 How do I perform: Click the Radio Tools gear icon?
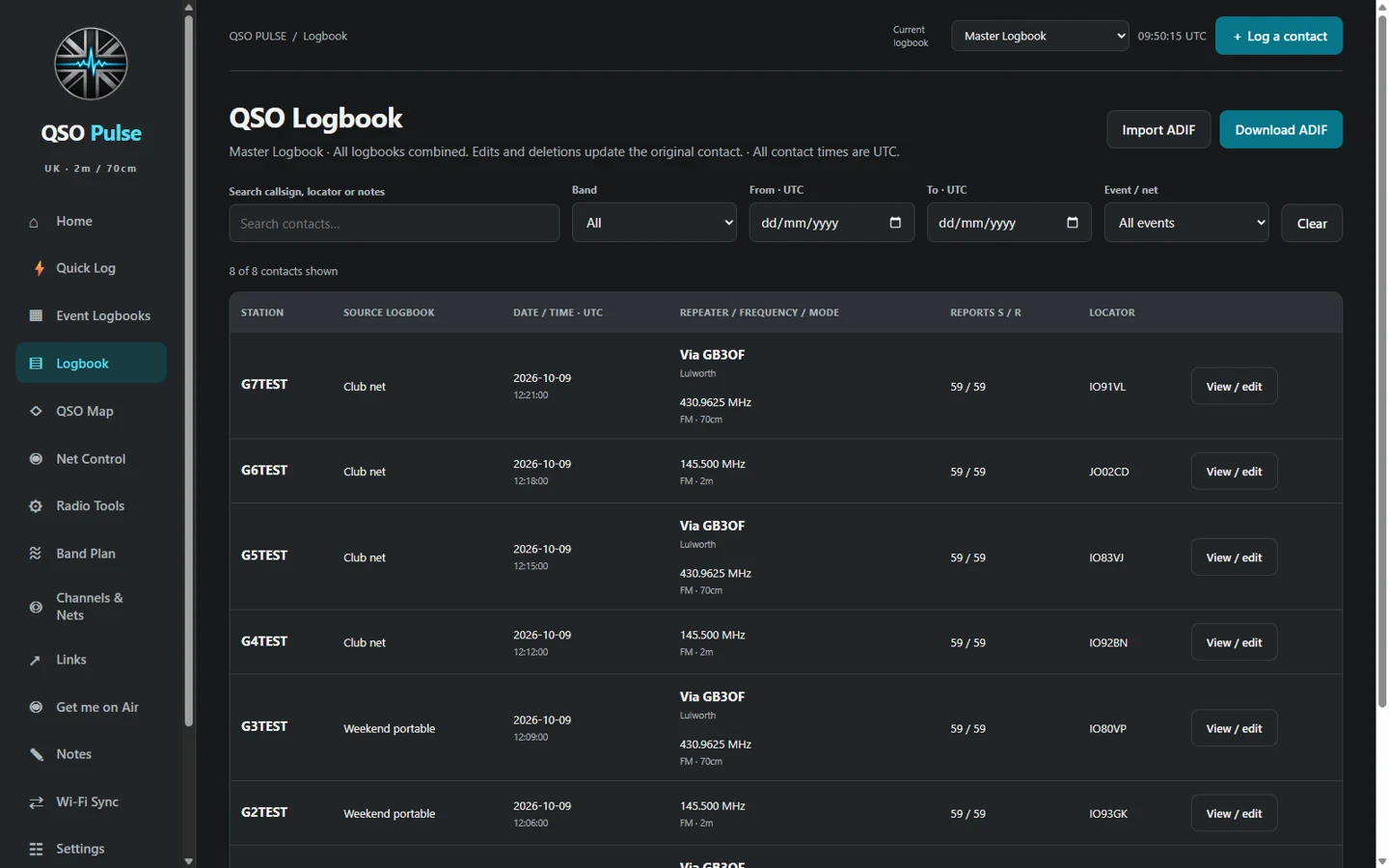pyautogui.click(x=36, y=506)
